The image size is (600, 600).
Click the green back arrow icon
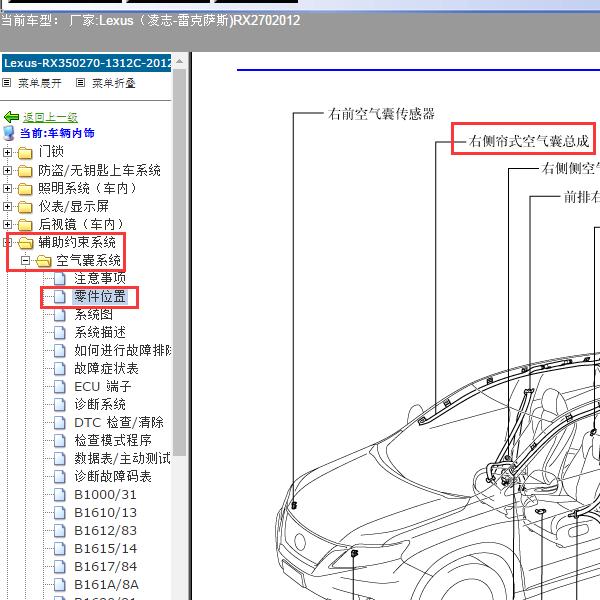11,117
